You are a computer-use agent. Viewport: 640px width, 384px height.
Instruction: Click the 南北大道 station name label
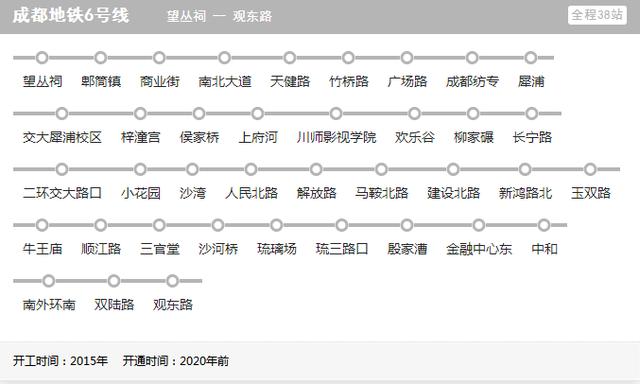225,81
